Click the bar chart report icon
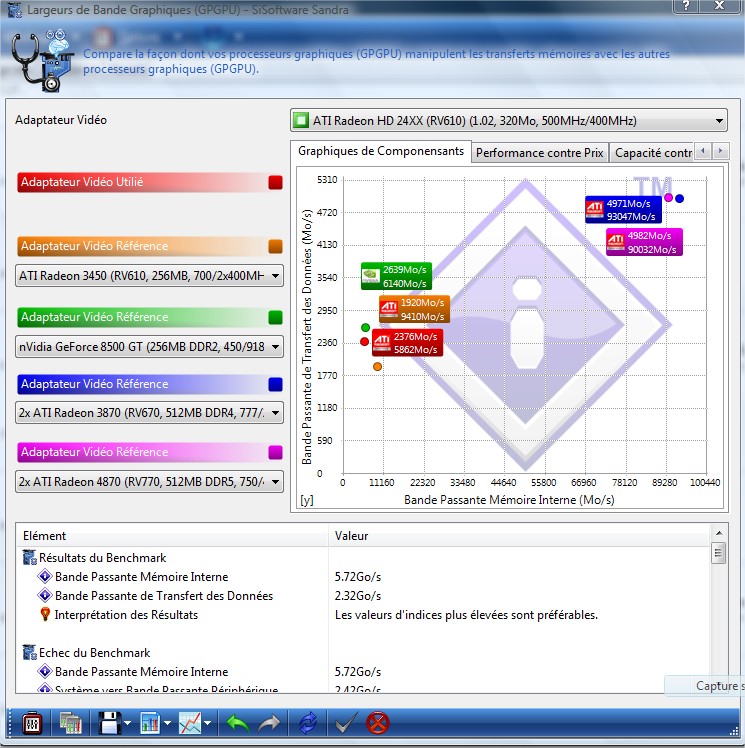Viewport: 745px width, 748px height. point(150,724)
